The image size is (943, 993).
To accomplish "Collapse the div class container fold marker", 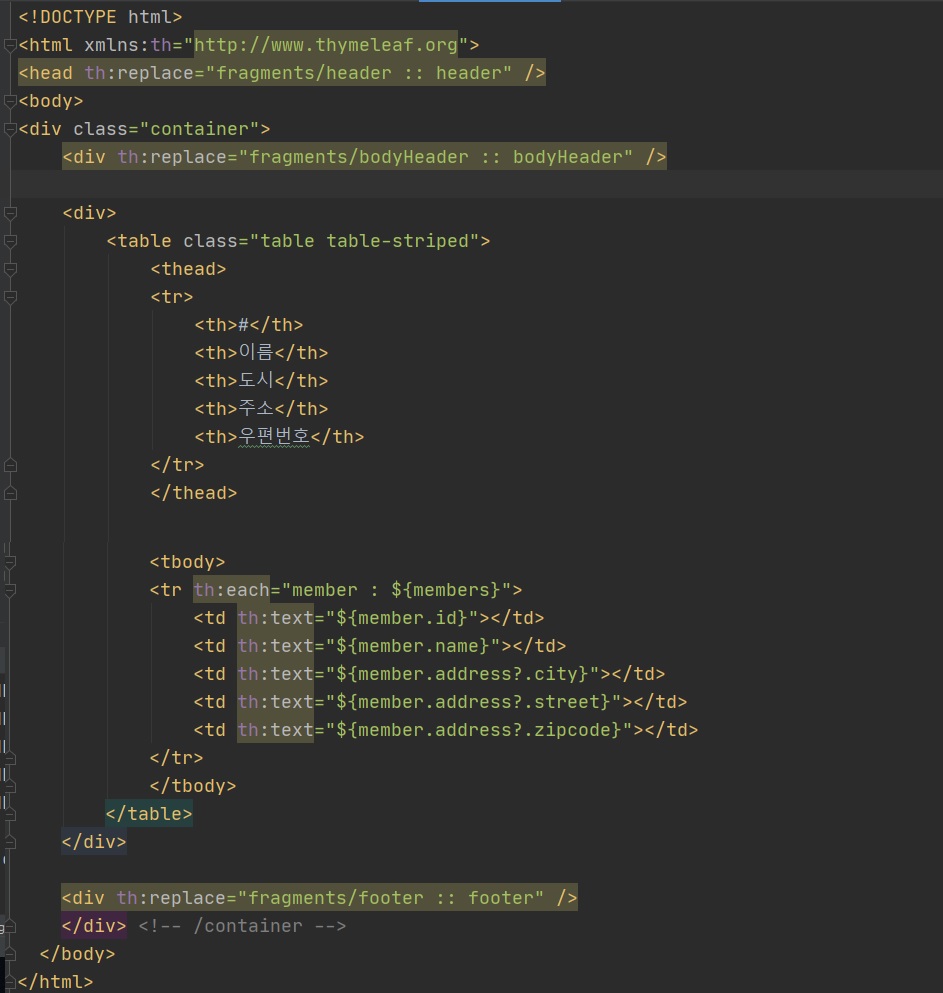I will (9, 129).
